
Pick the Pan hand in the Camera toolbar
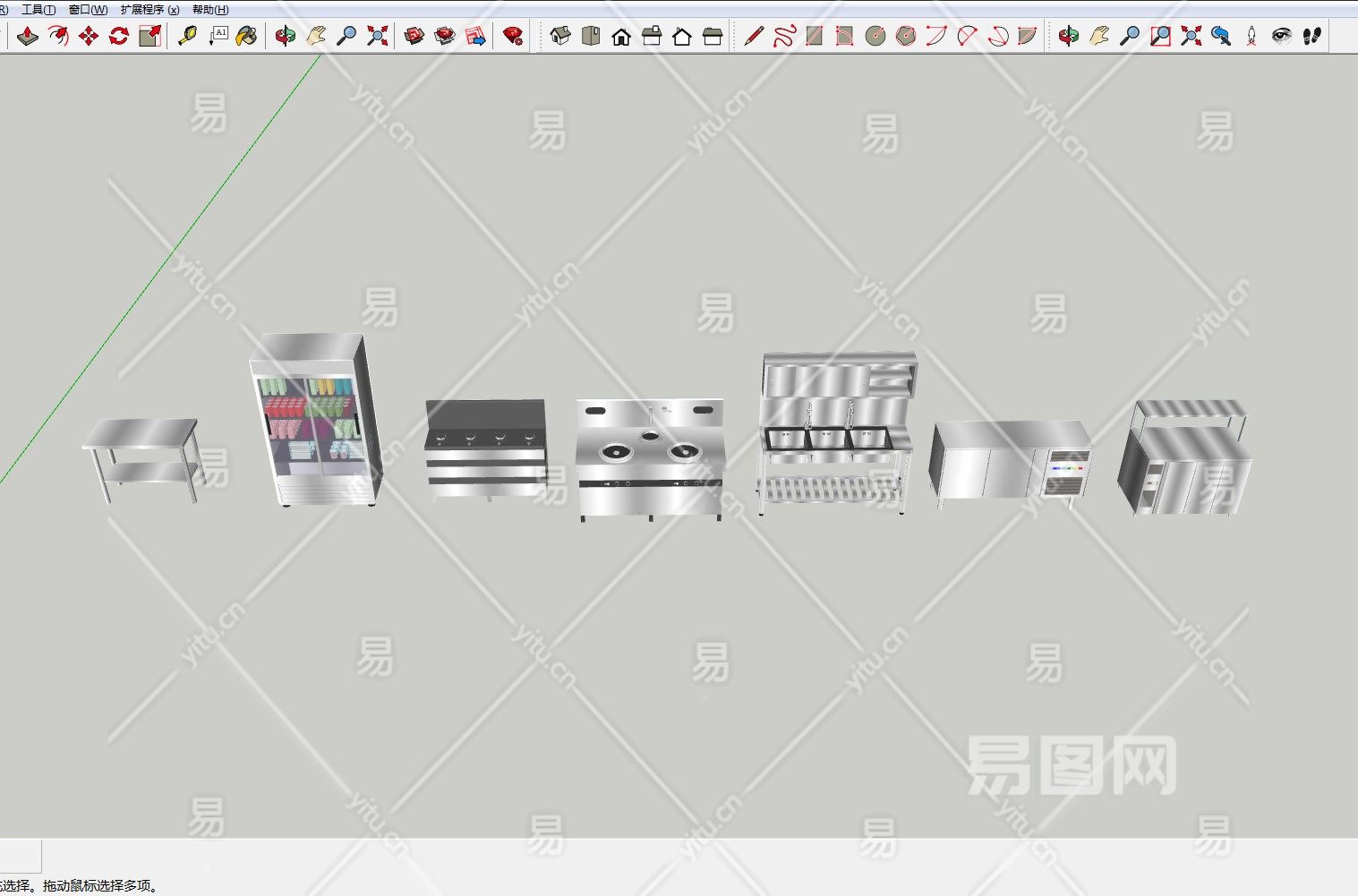pos(1099,36)
